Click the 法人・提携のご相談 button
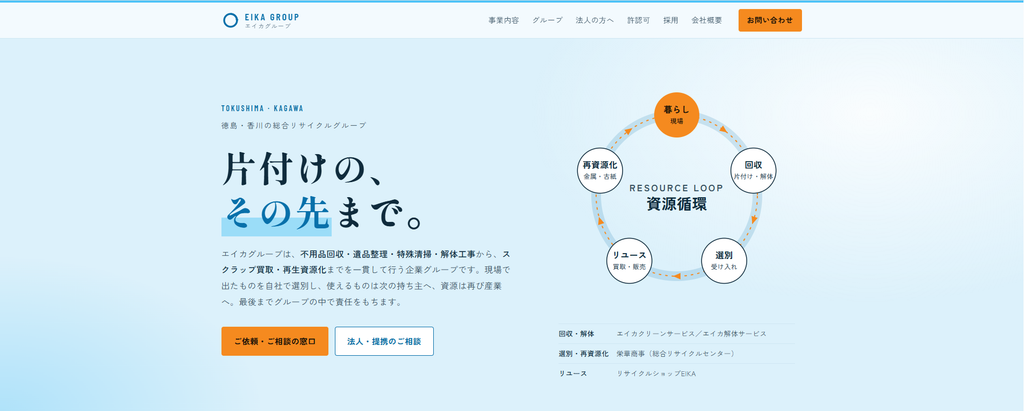Image resolution: width=1024 pixels, height=411 pixels. pyautogui.click(x=384, y=341)
